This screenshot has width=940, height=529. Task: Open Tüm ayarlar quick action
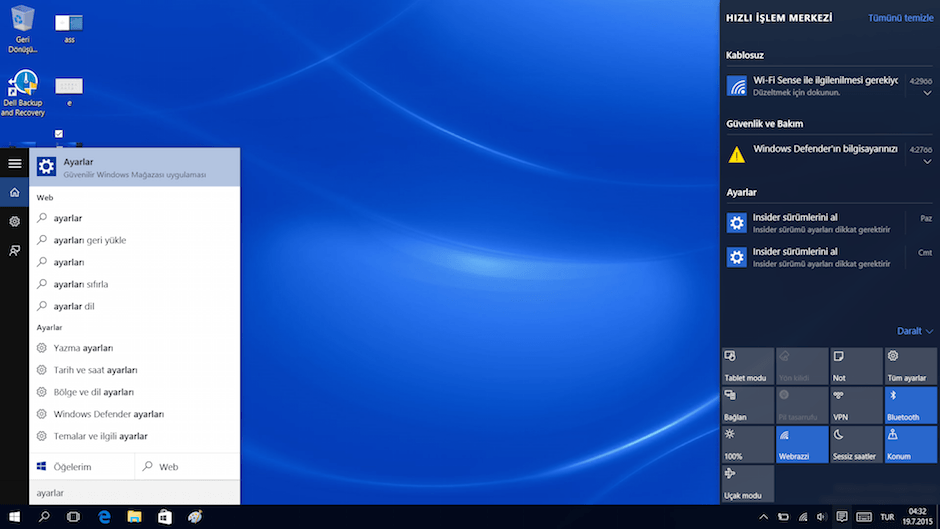coord(911,366)
